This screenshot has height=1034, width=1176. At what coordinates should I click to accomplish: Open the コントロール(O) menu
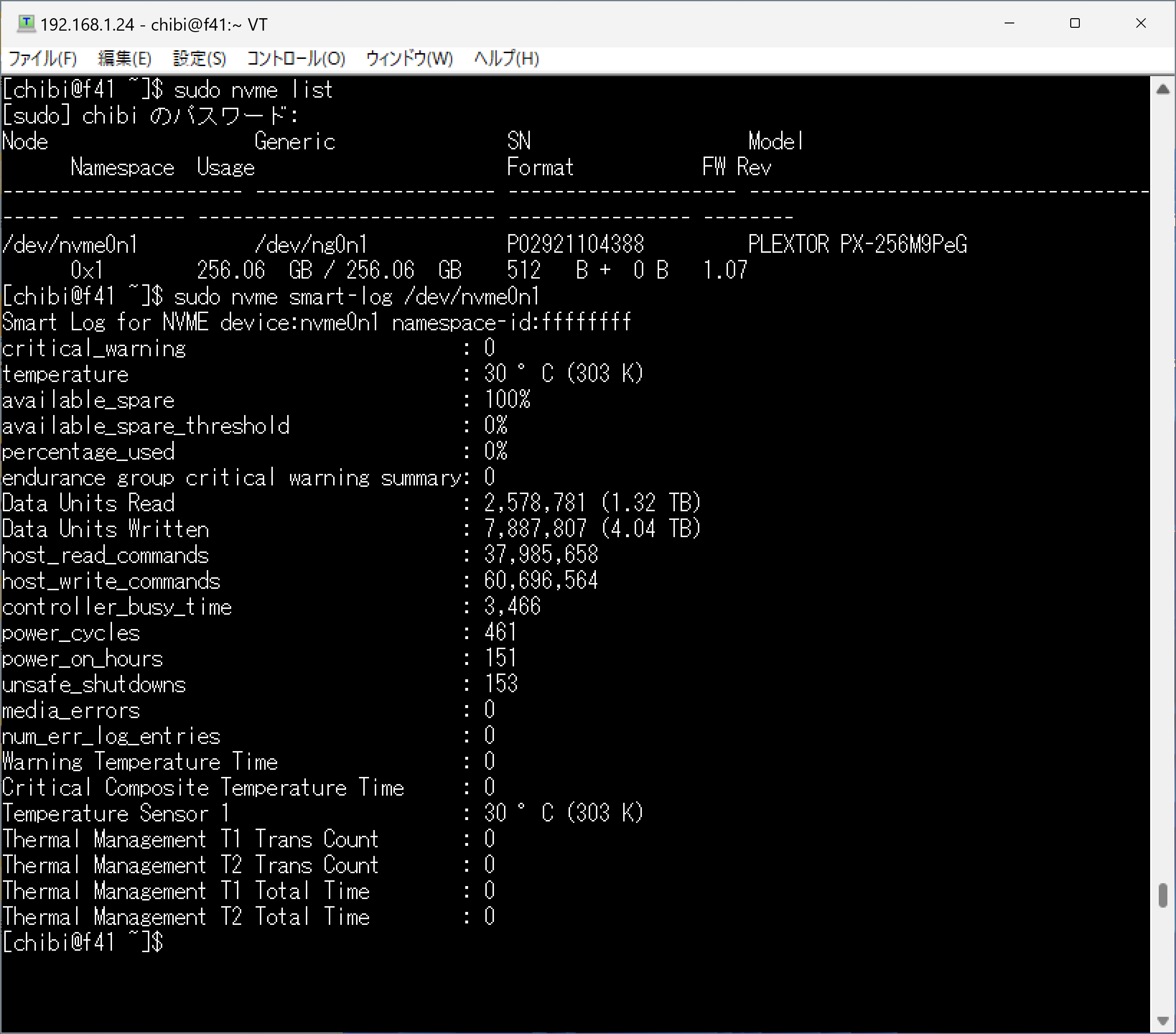point(296,59)
